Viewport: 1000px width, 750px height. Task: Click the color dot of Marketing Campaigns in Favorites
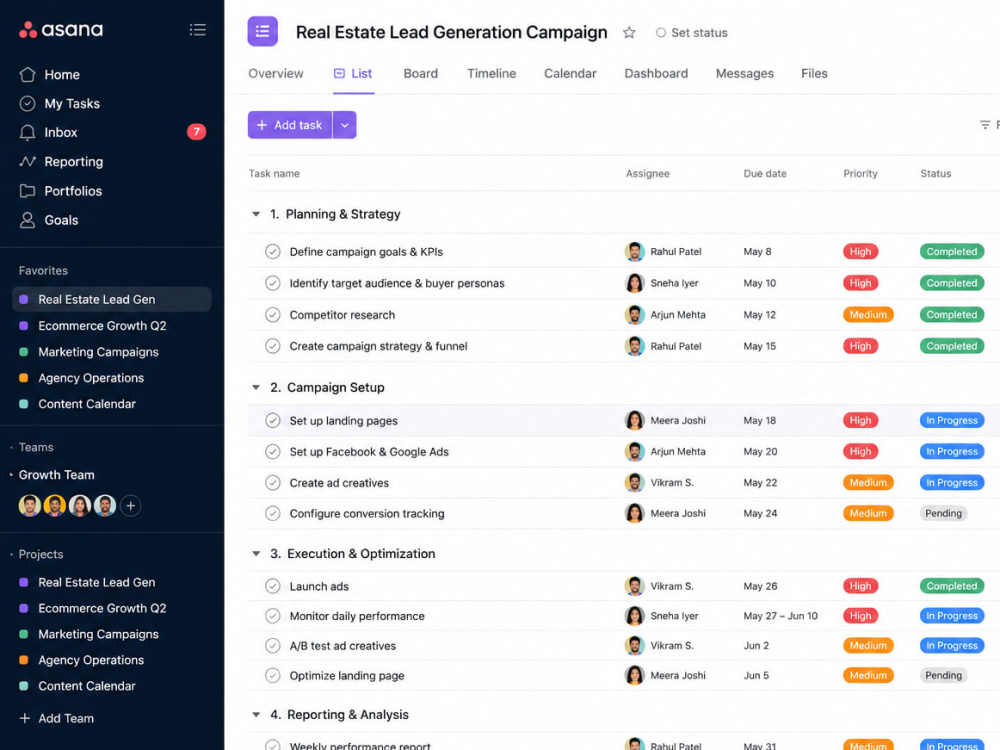click(24, 351)
